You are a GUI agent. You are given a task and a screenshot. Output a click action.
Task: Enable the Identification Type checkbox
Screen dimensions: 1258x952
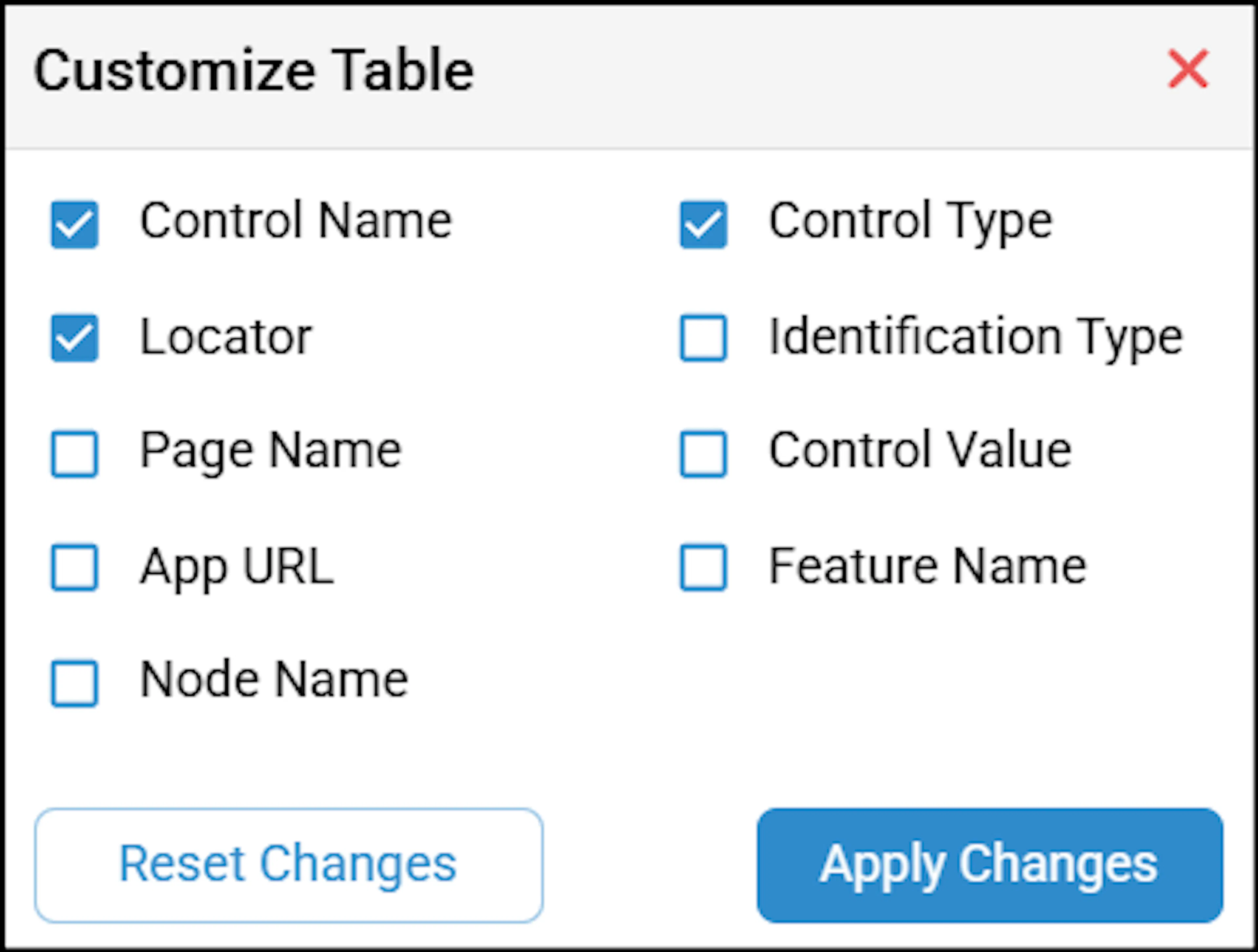[703, 338]
